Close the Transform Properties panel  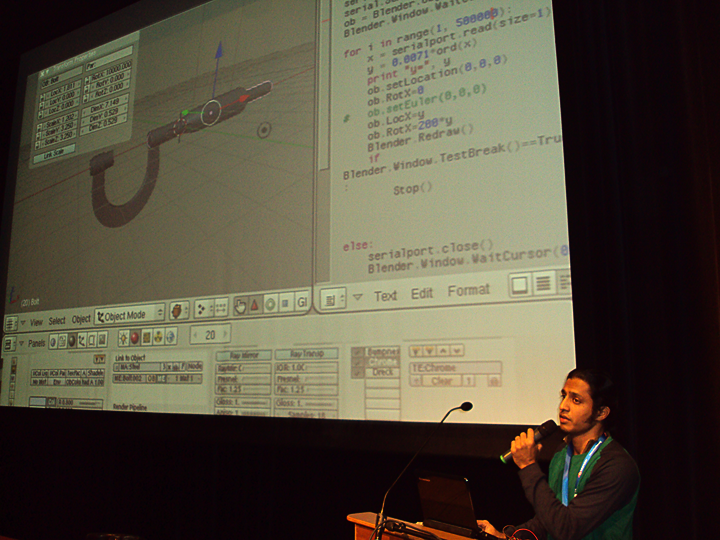pyautogui.click(x=43, y=73)
